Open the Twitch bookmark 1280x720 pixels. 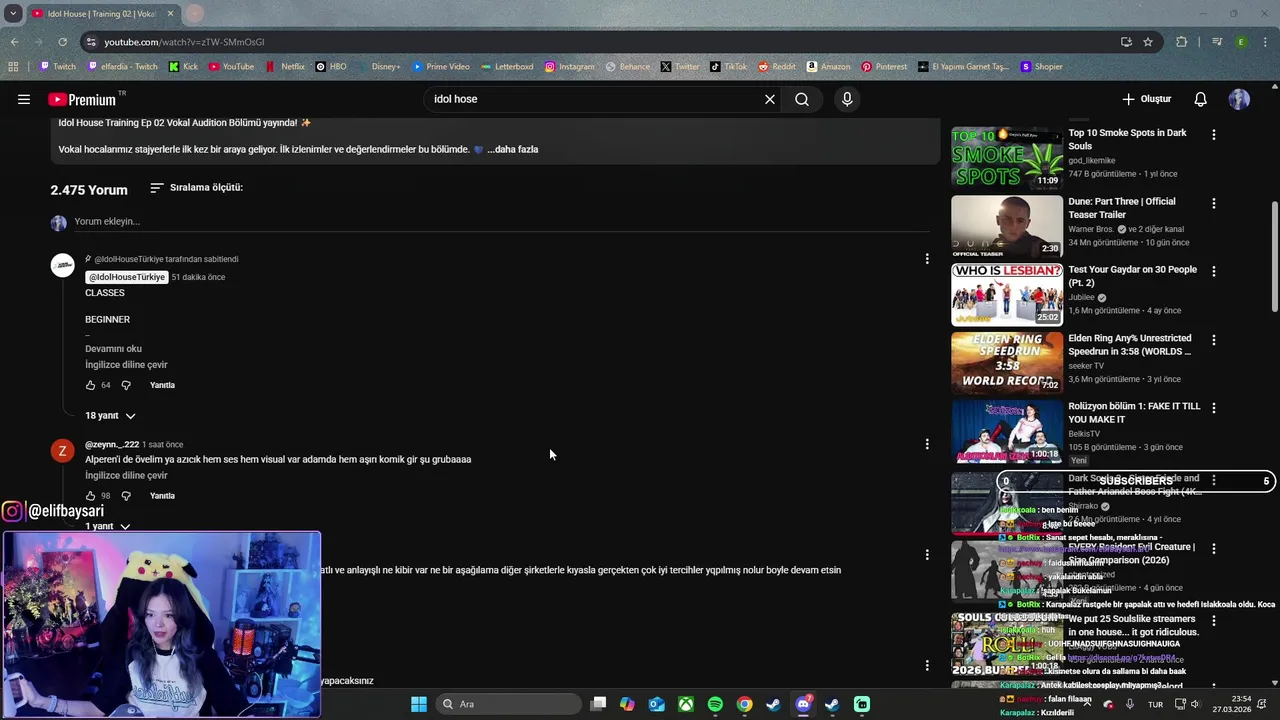(x=58, y=67)
